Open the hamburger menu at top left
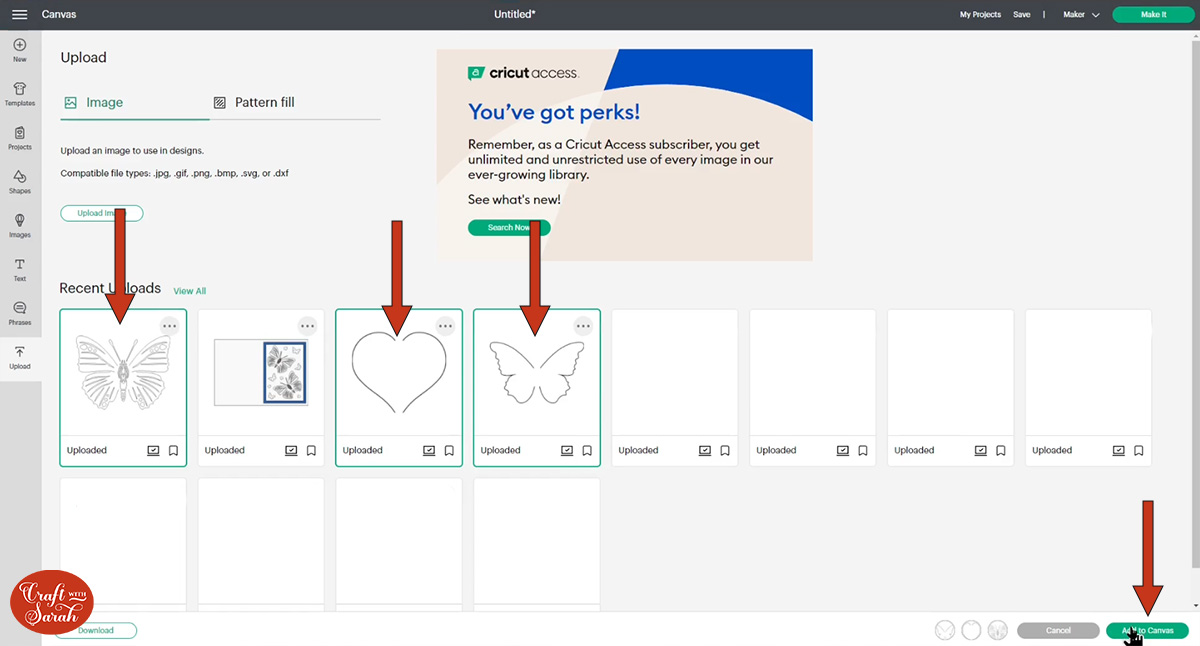Image resolution: width=1200 pixels, height=646 pixels. 19,14
